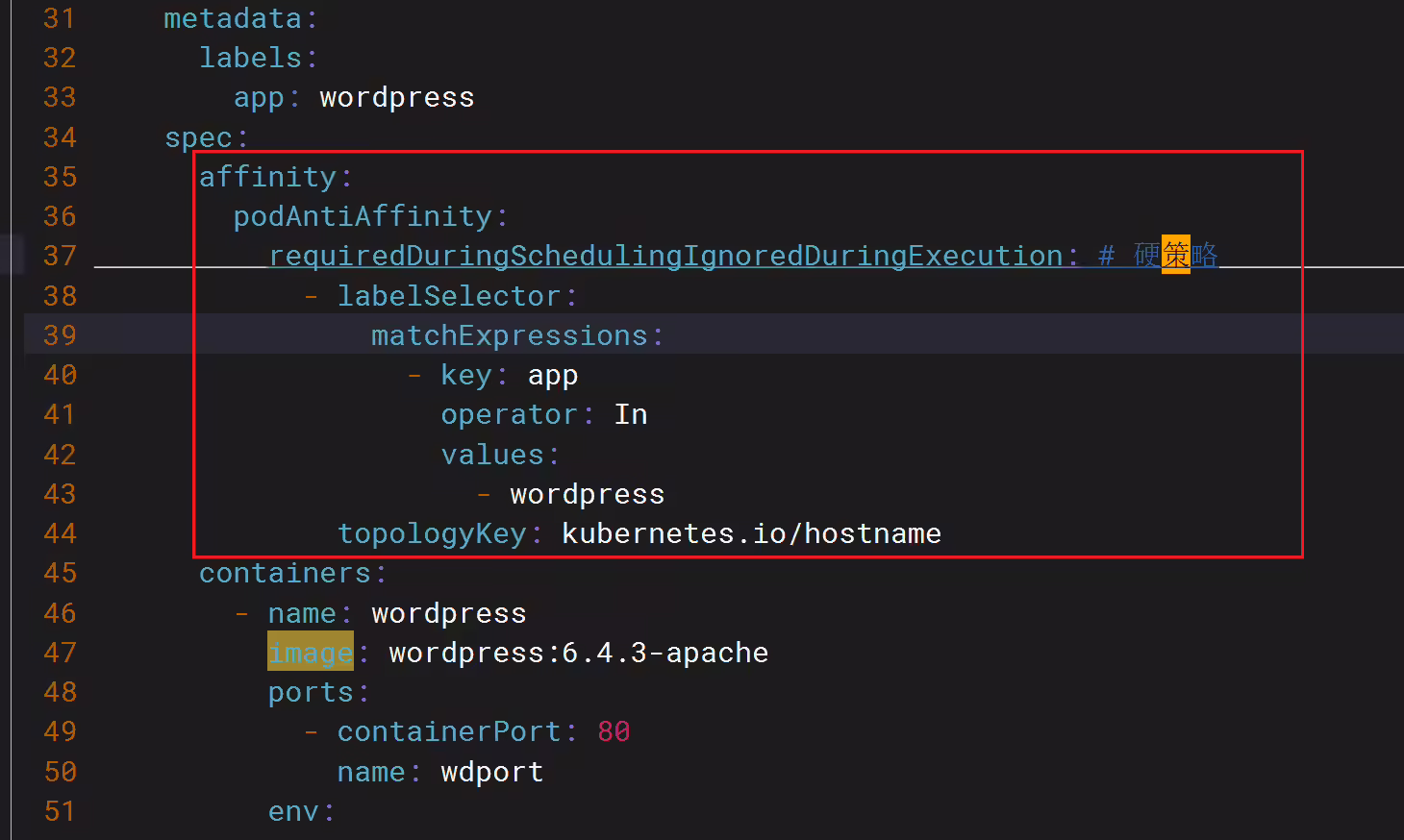Click the metadata key on line 31

[233, 18]
